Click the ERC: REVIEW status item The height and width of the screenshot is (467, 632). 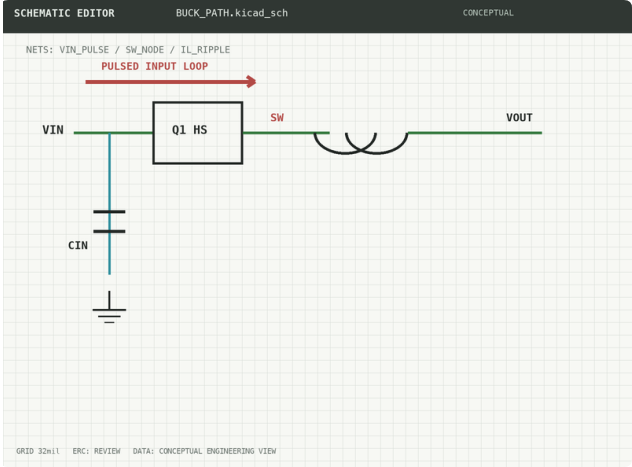click(x=96, y=451)
